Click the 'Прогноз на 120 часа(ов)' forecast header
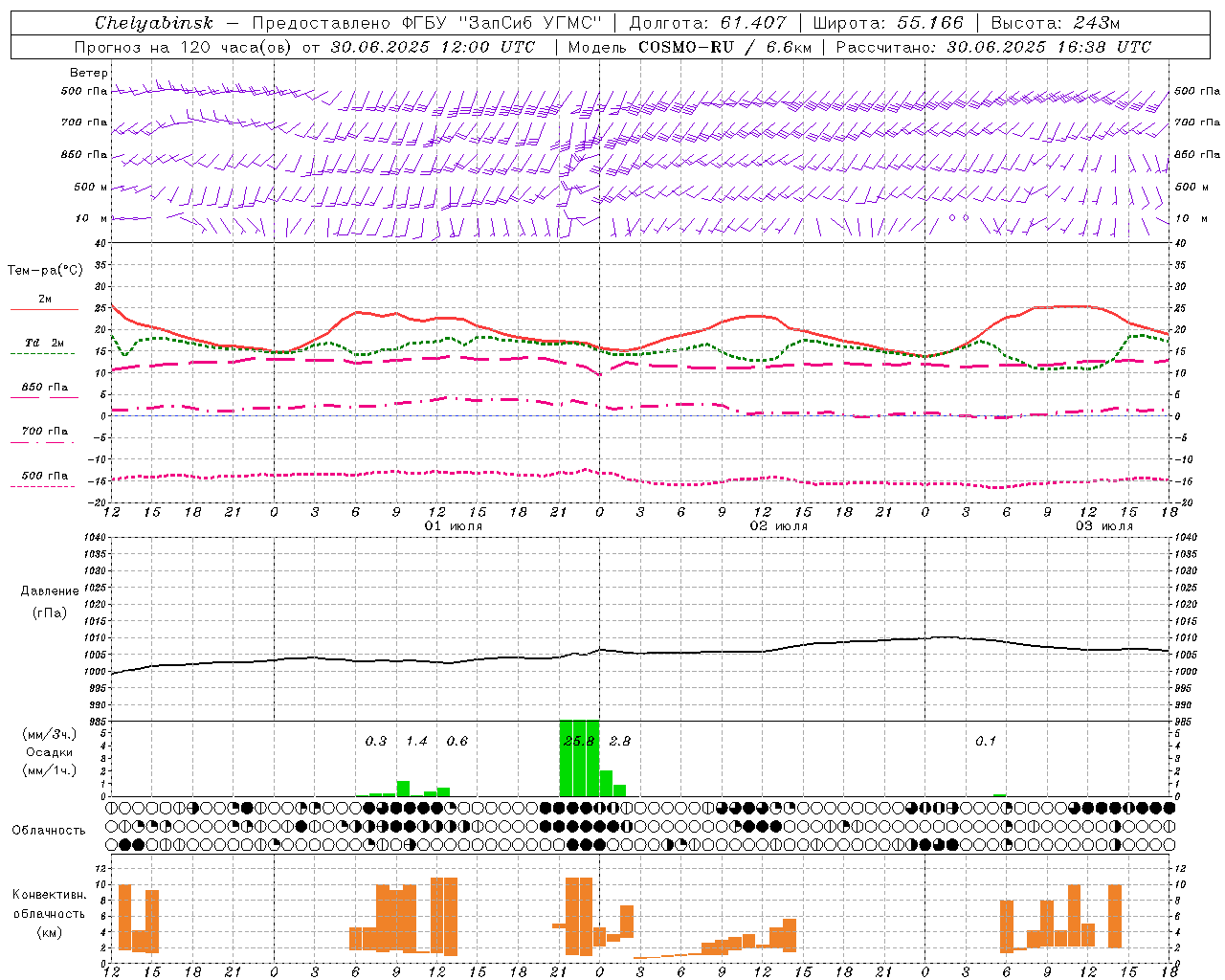 [x=184, y=47]
